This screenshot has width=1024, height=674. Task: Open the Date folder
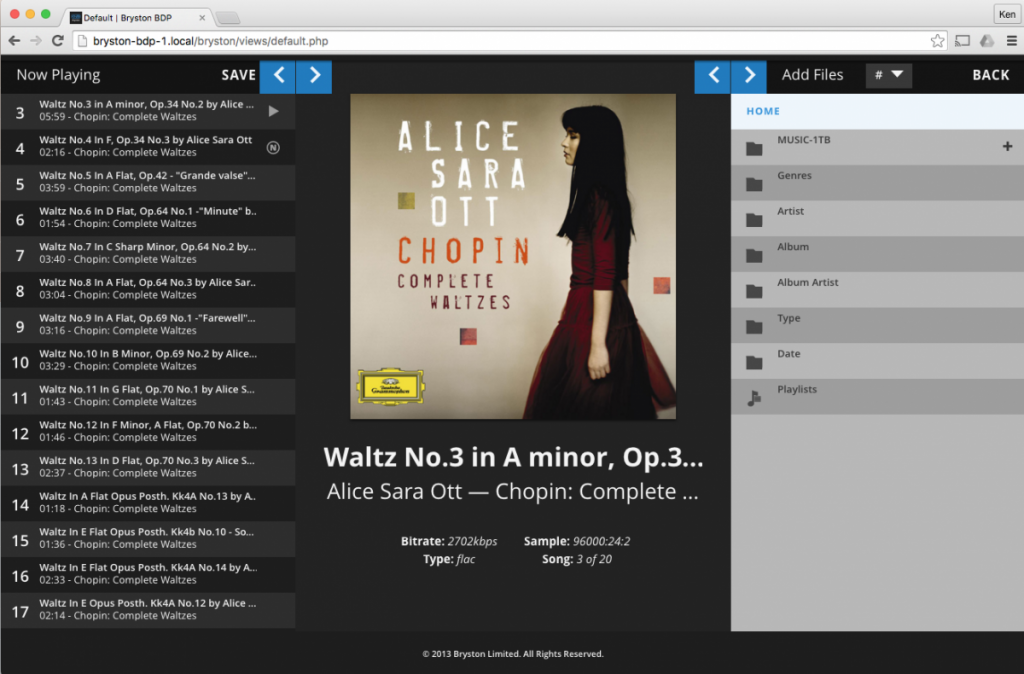point(877,361)
